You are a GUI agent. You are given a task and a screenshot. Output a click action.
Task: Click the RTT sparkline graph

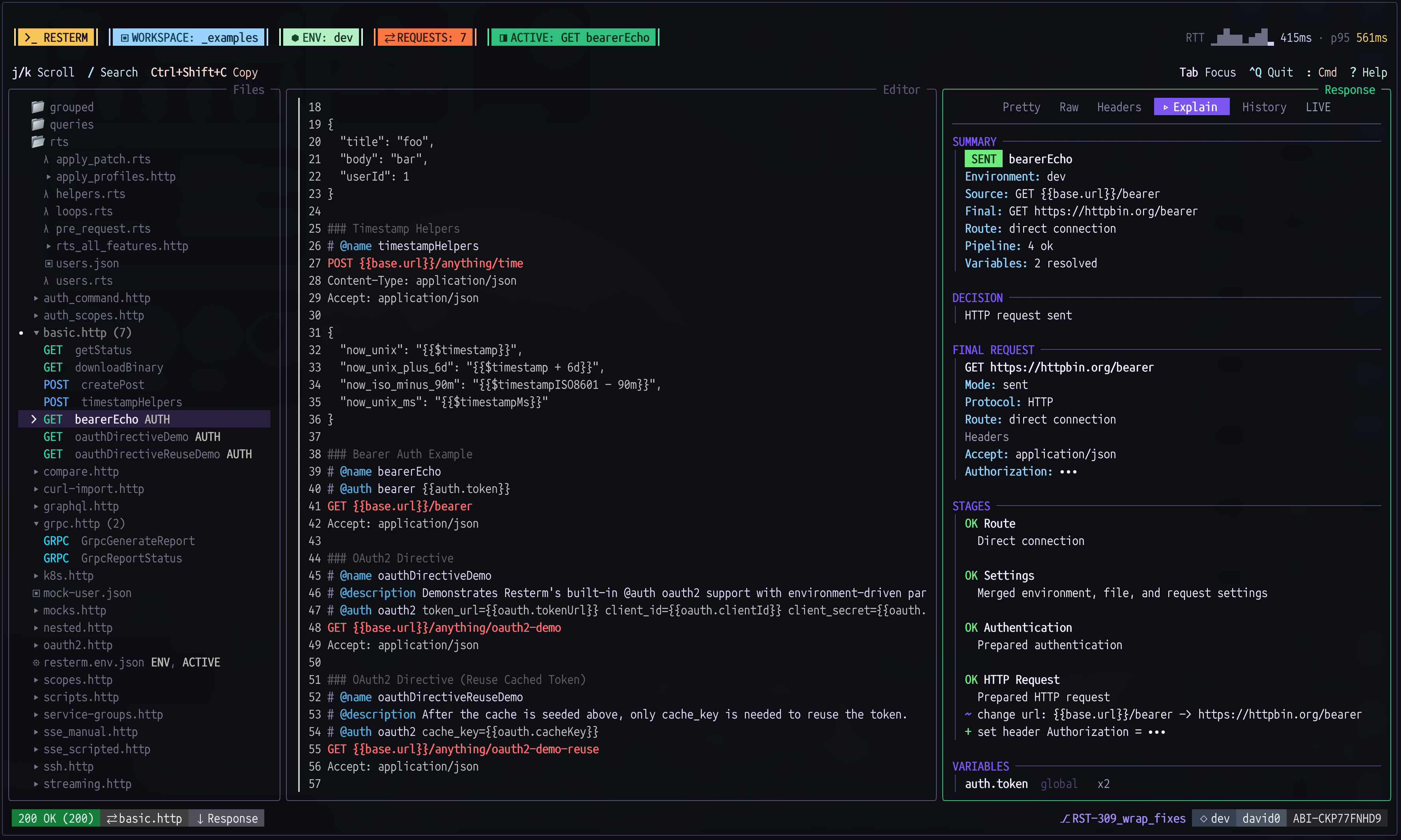1242,37
